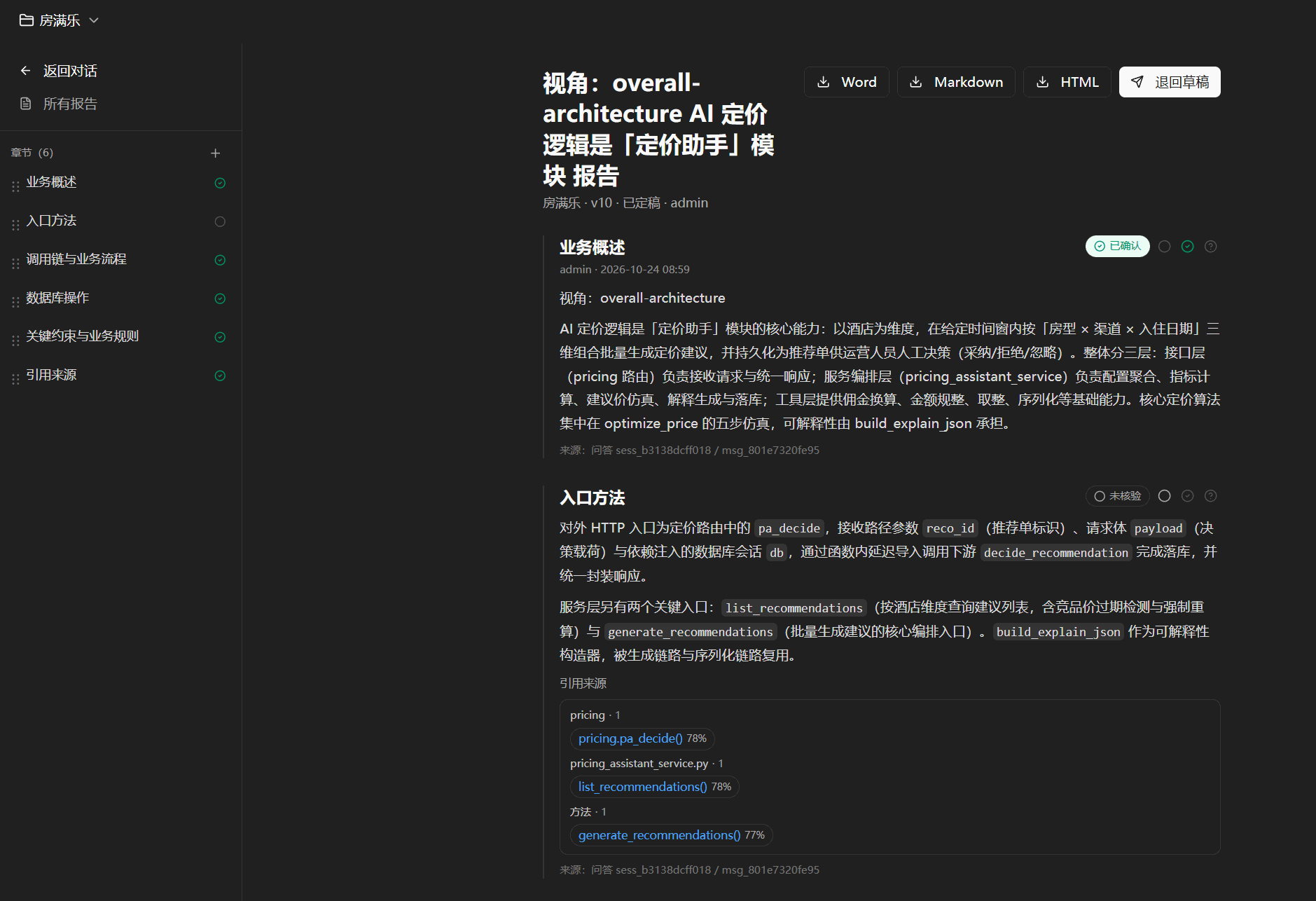1316x901 pixels.
Task: Select the 关键约束与业务规则 chapter
Action: point(83,336)
